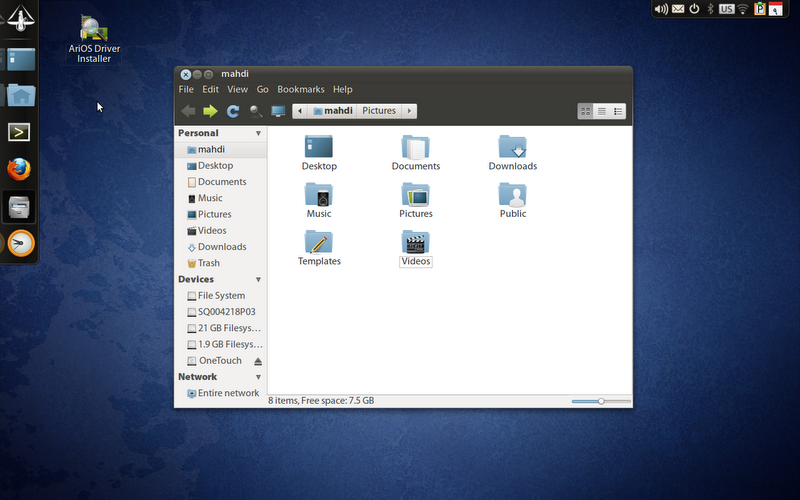Select mahdi in the sidebar
Image resolution: width=800 pixels, height=500 pixels.
coord(220,149)
